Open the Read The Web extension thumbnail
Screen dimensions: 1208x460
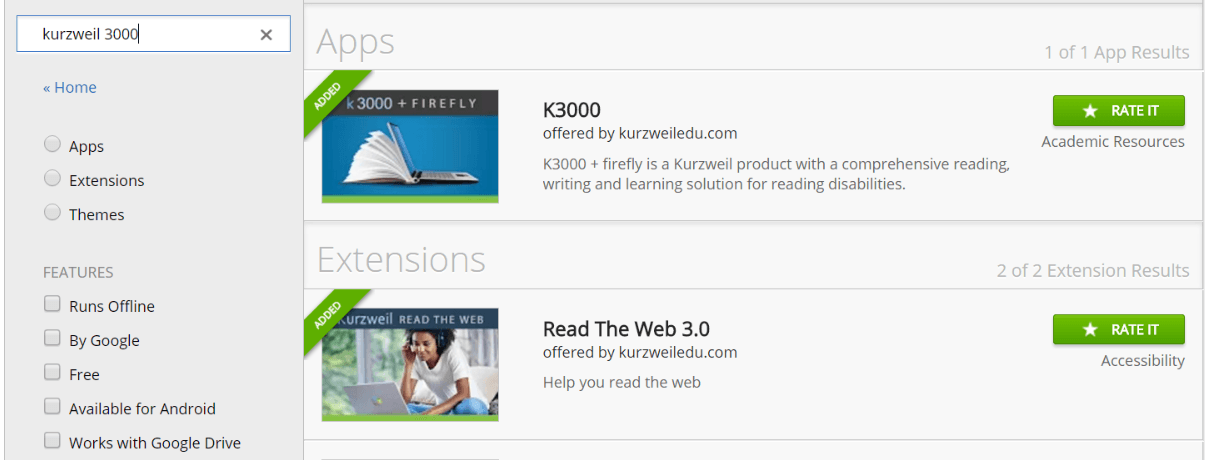(x=410, y=365)
